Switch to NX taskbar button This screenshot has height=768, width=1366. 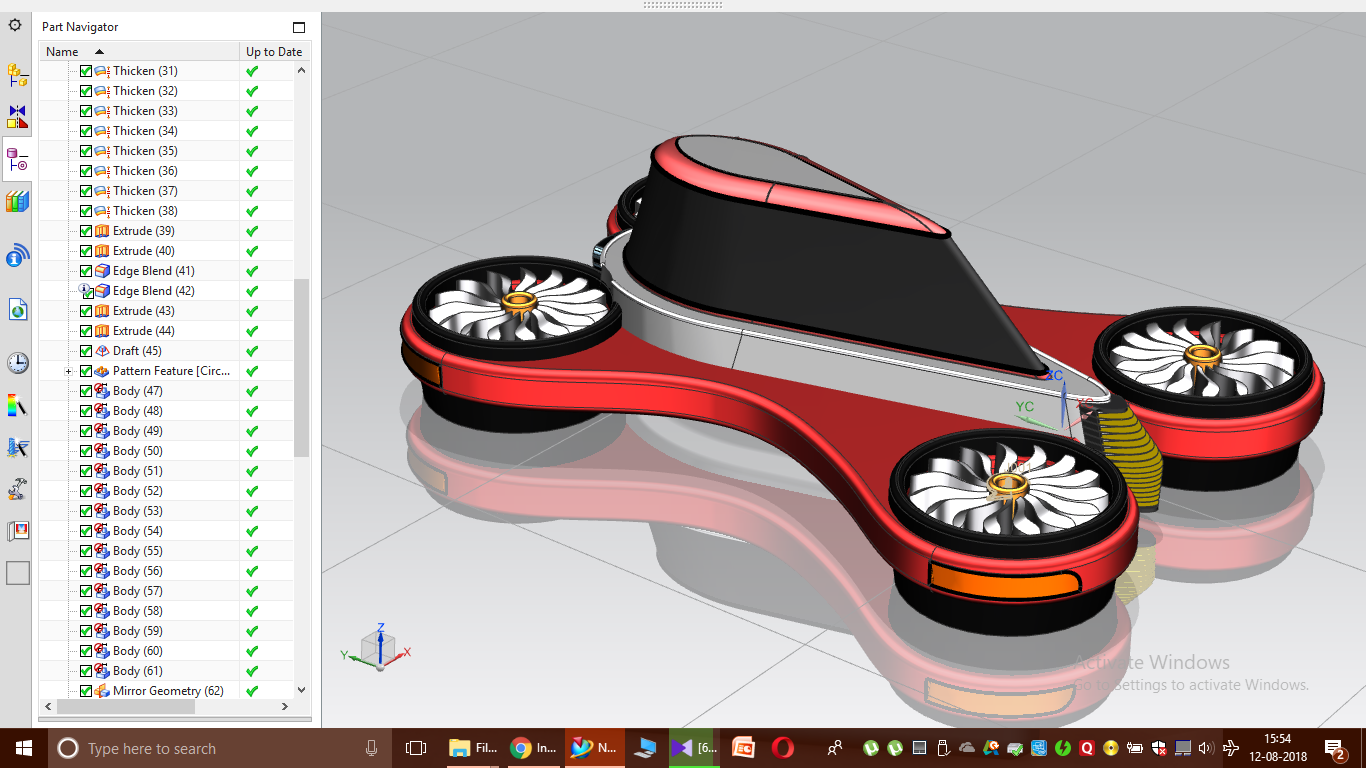pos(593,748)
